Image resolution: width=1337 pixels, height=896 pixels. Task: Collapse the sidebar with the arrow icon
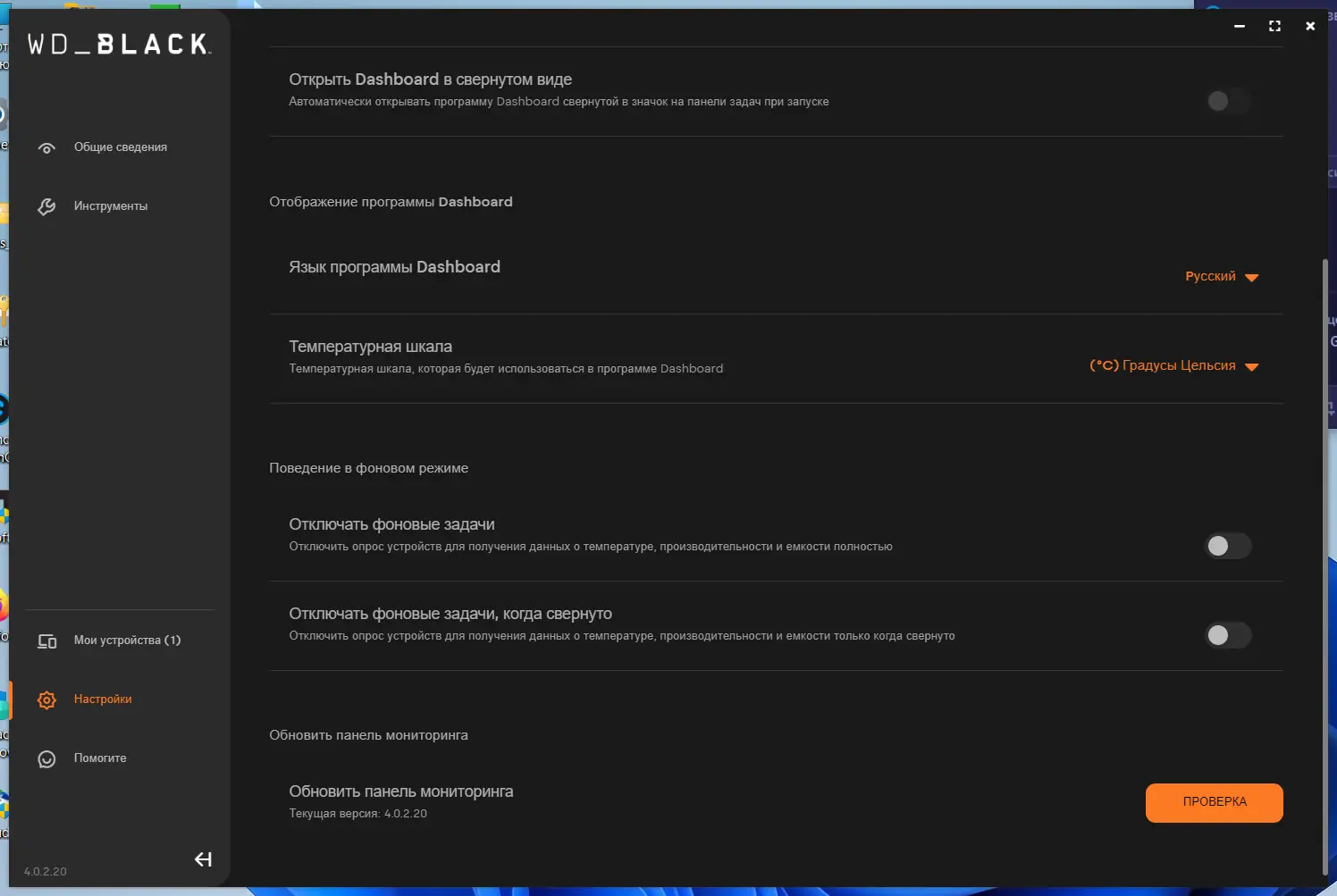click(203, 859)
